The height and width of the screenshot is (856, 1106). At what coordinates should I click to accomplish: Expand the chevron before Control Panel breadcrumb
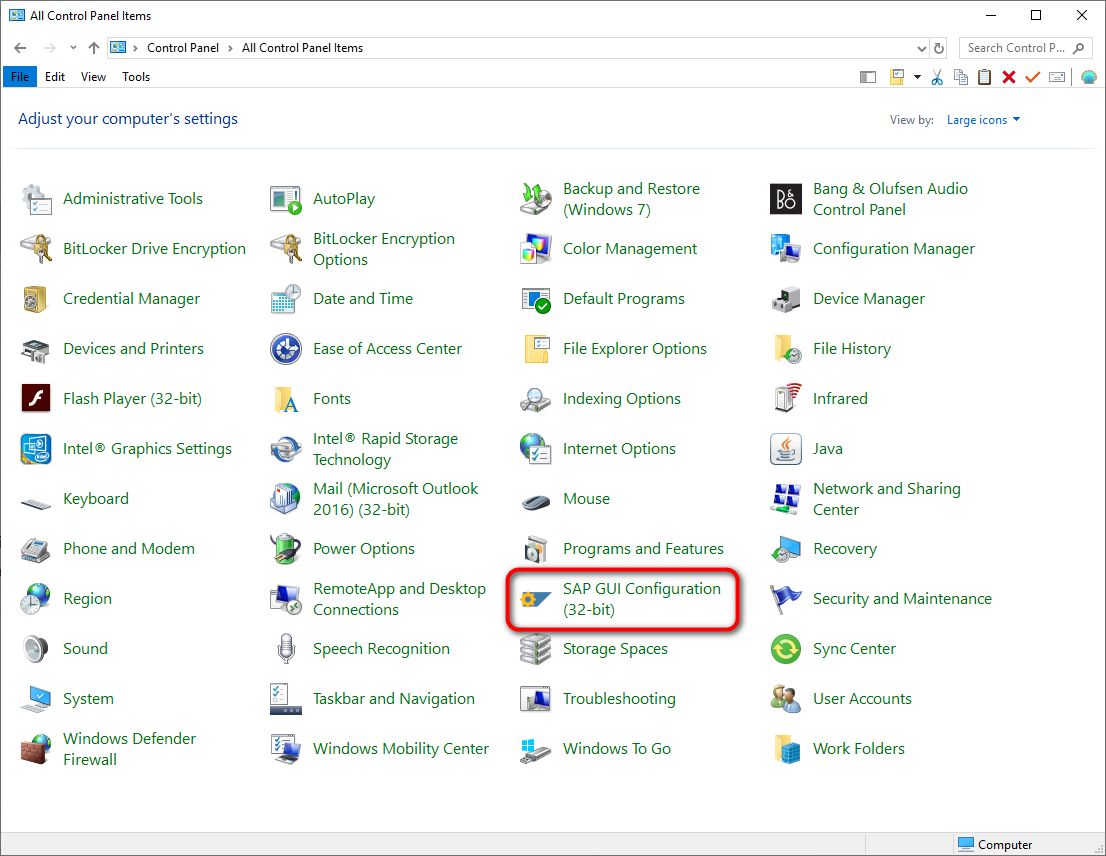[x=135, y=48]
